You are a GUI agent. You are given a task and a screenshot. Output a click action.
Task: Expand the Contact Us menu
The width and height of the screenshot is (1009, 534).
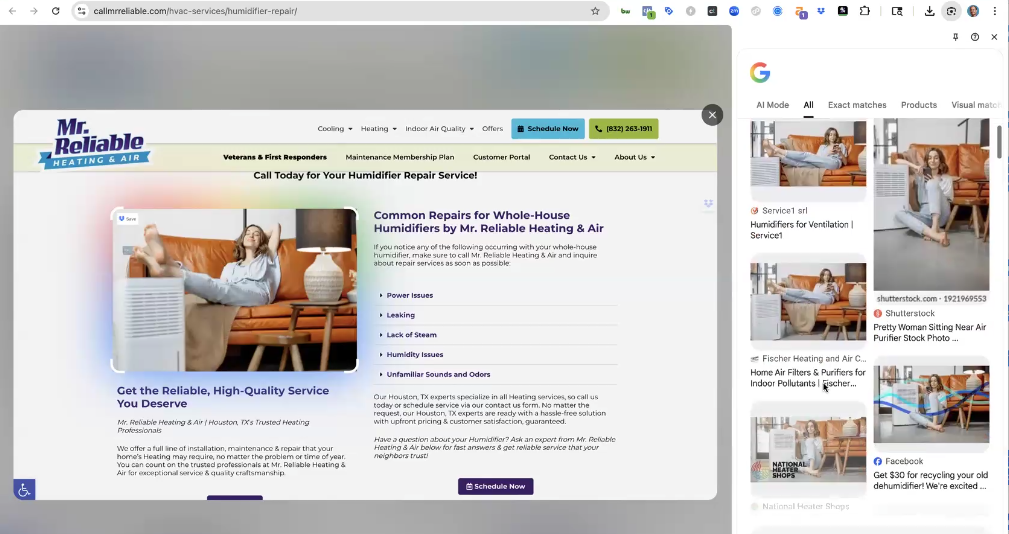click(x=571, y=157)
